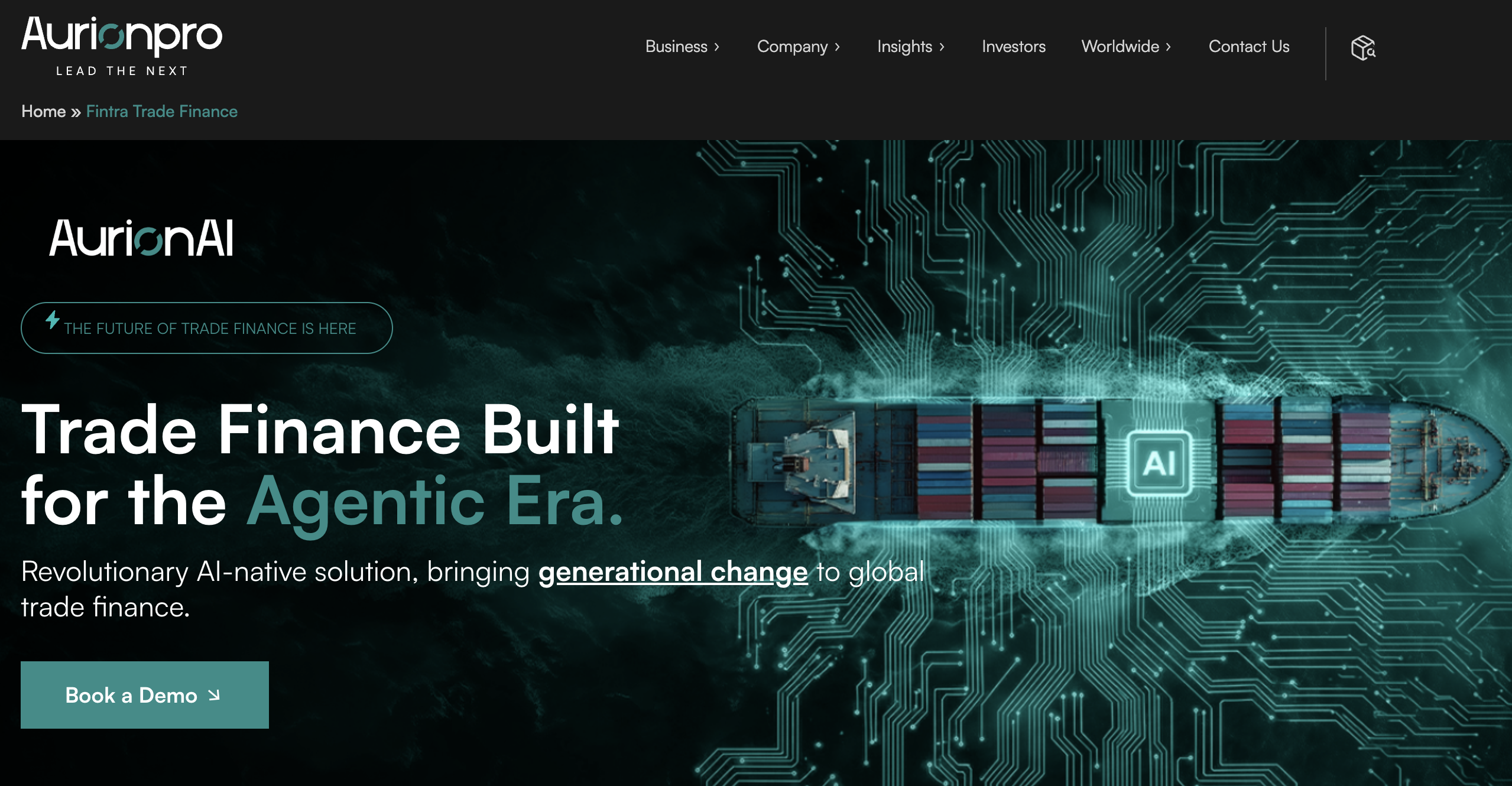Click the Fintra Trade Finance breadcrumb
The height and width of the screenshot is (786, 1512).
[162, 111]
